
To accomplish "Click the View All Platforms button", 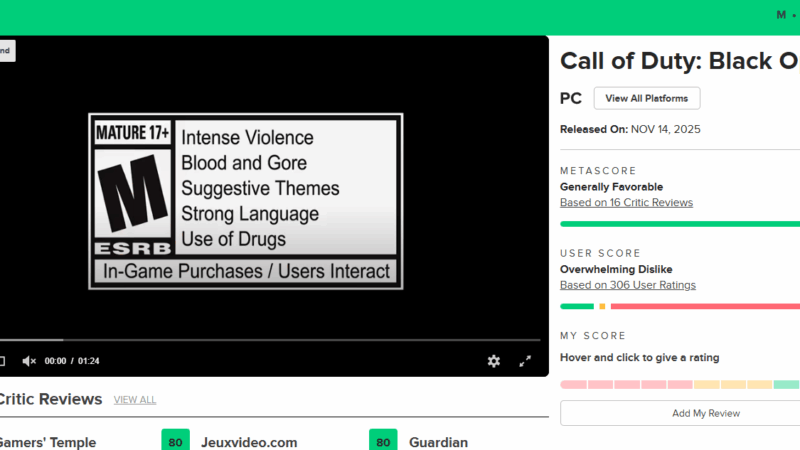I will 646,98.
